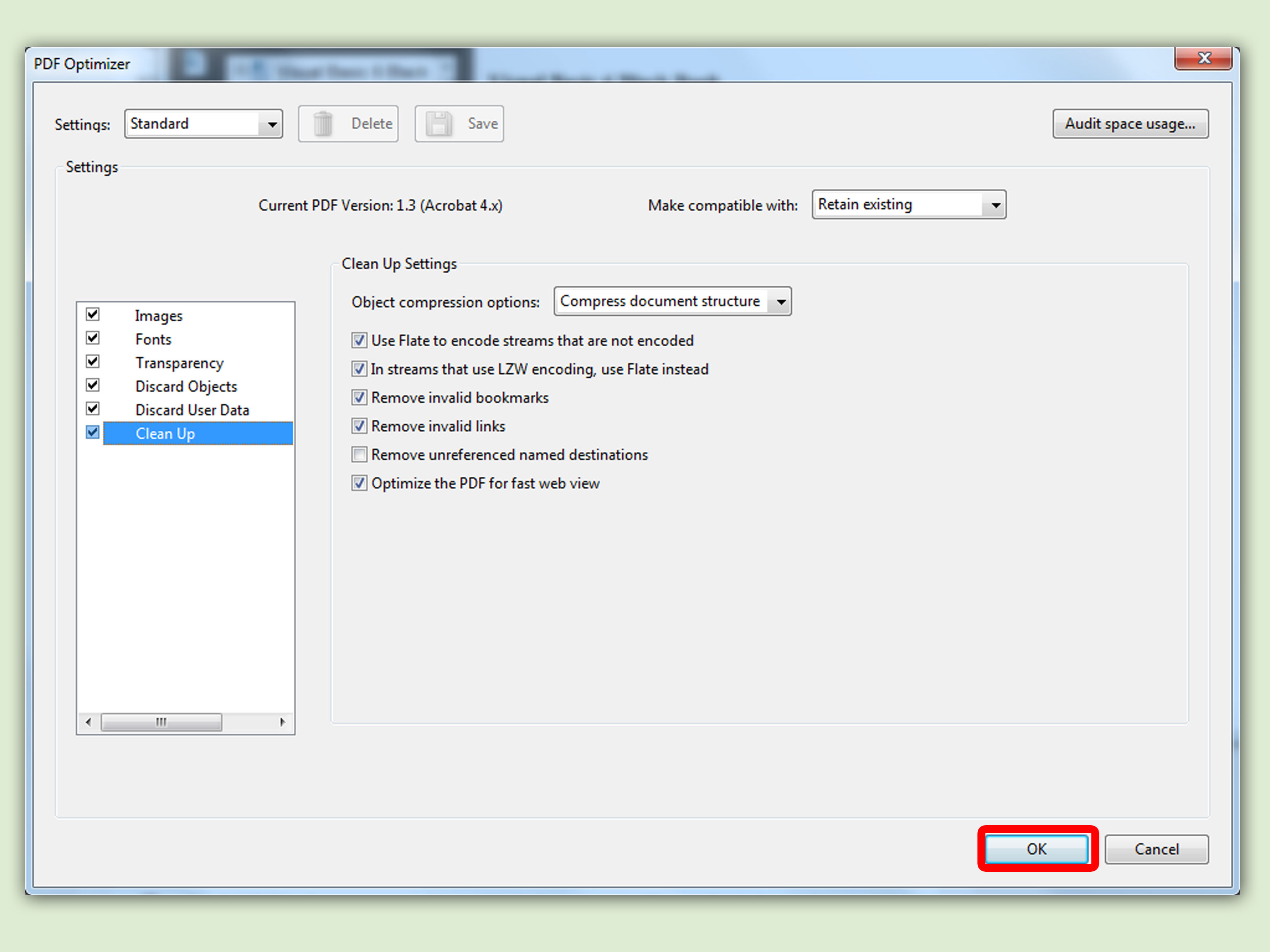
Task: Click the floppy disk Save icon
Action: point(439,124)
